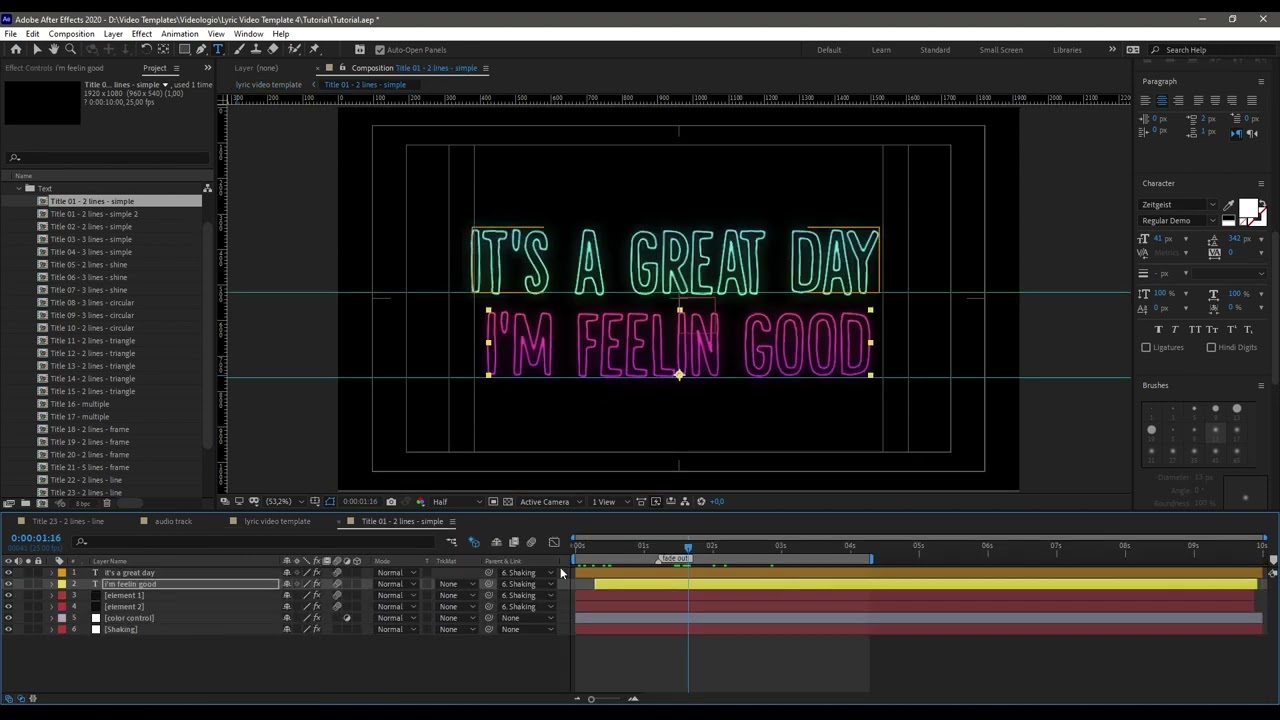Take a snapshot with camera icon
The width and height of the screenshot is (1280, 720).
tap(391, 502)
